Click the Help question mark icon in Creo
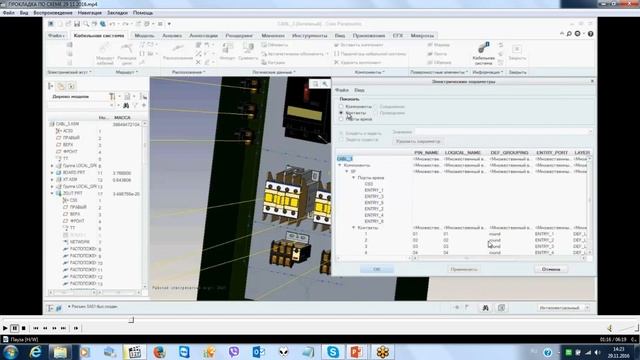This screenshot has width=640, height=360. pos(591,34)
